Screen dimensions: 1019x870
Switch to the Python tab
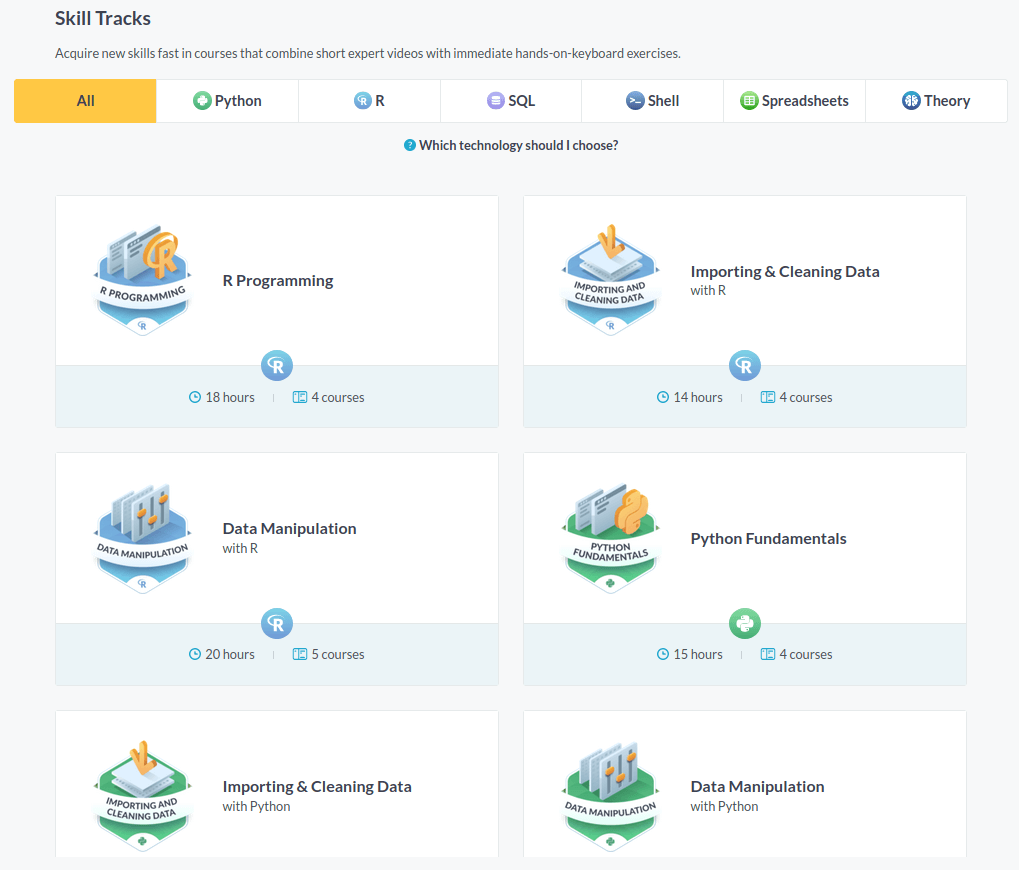(227, 101)
